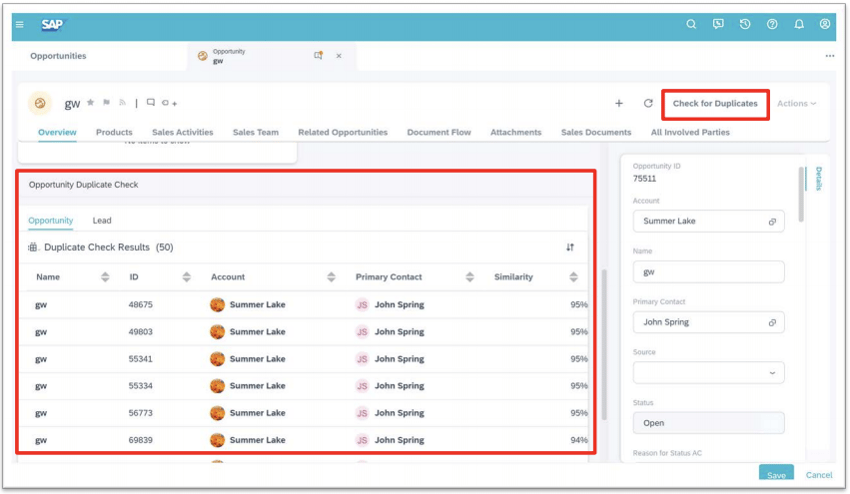850x494 pixels.
Task: Mark gw as favorite with star
Action: point(91,102)
